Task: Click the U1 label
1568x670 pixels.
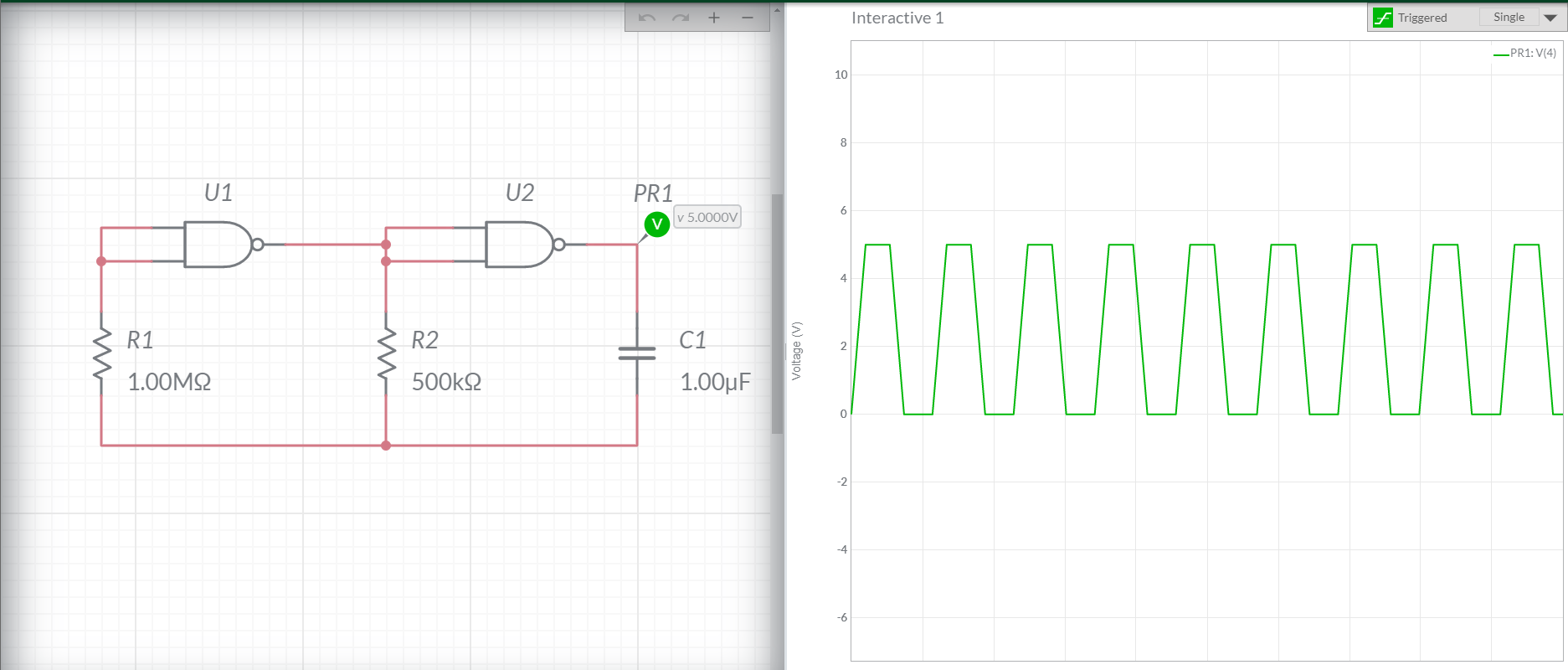Action: coord(218,193)
